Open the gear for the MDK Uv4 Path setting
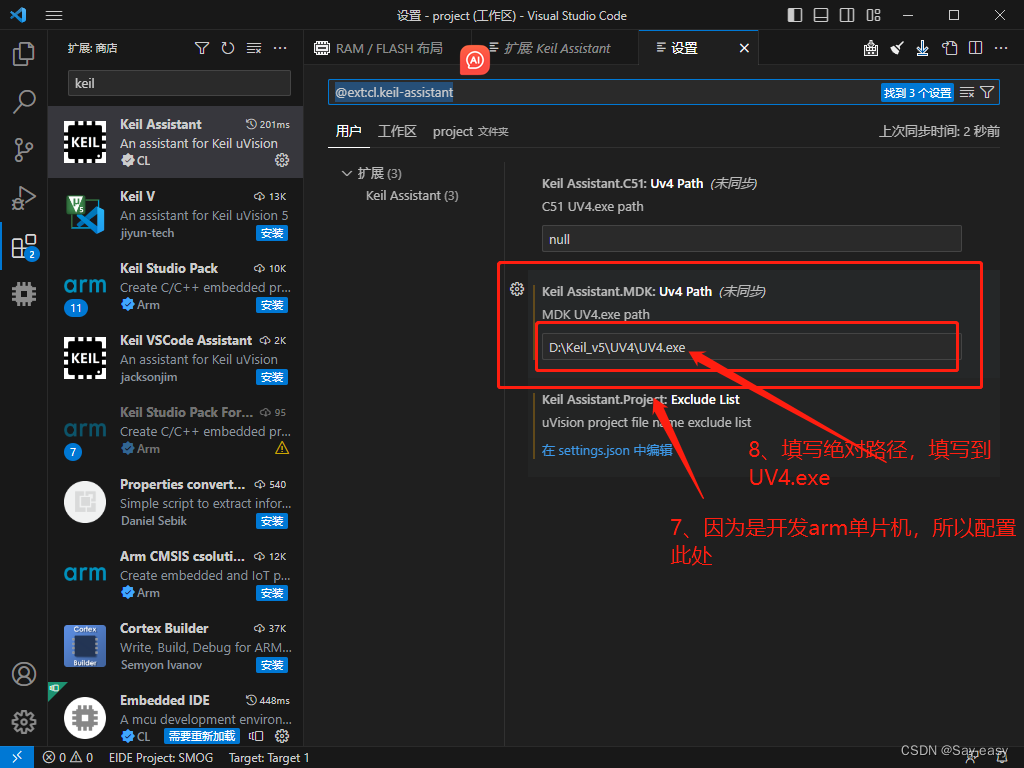 (x=517, y=289)
